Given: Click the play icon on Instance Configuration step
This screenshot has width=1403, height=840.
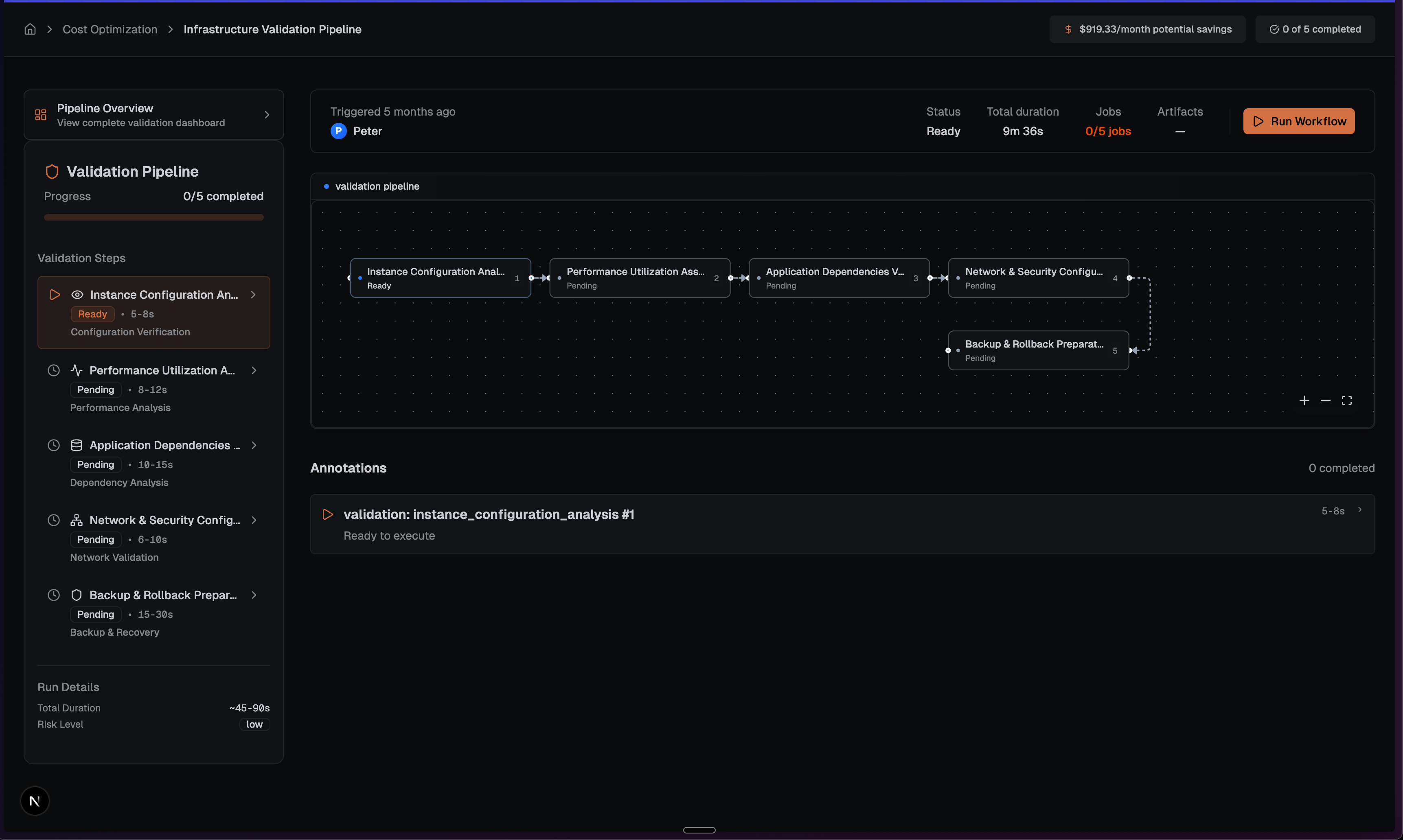Looking at the screenshot, I should [x=55, y=295].
